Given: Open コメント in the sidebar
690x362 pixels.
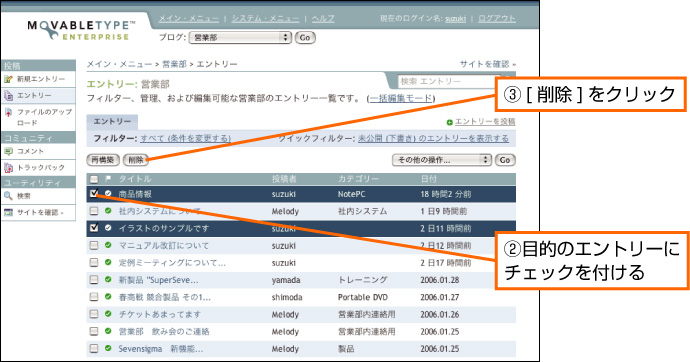Looking at the screenshot, I should click(30, 151).
